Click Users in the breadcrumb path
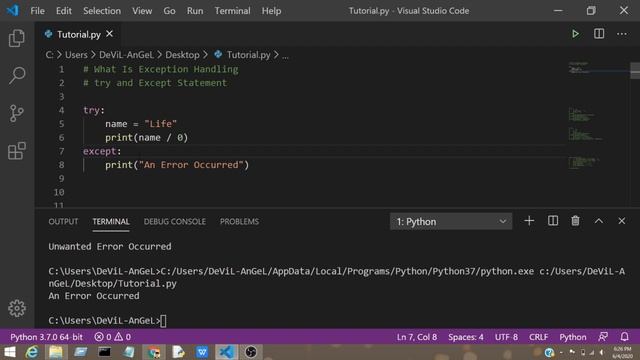Viewport: 640px width, 360px height. [76, 55]
